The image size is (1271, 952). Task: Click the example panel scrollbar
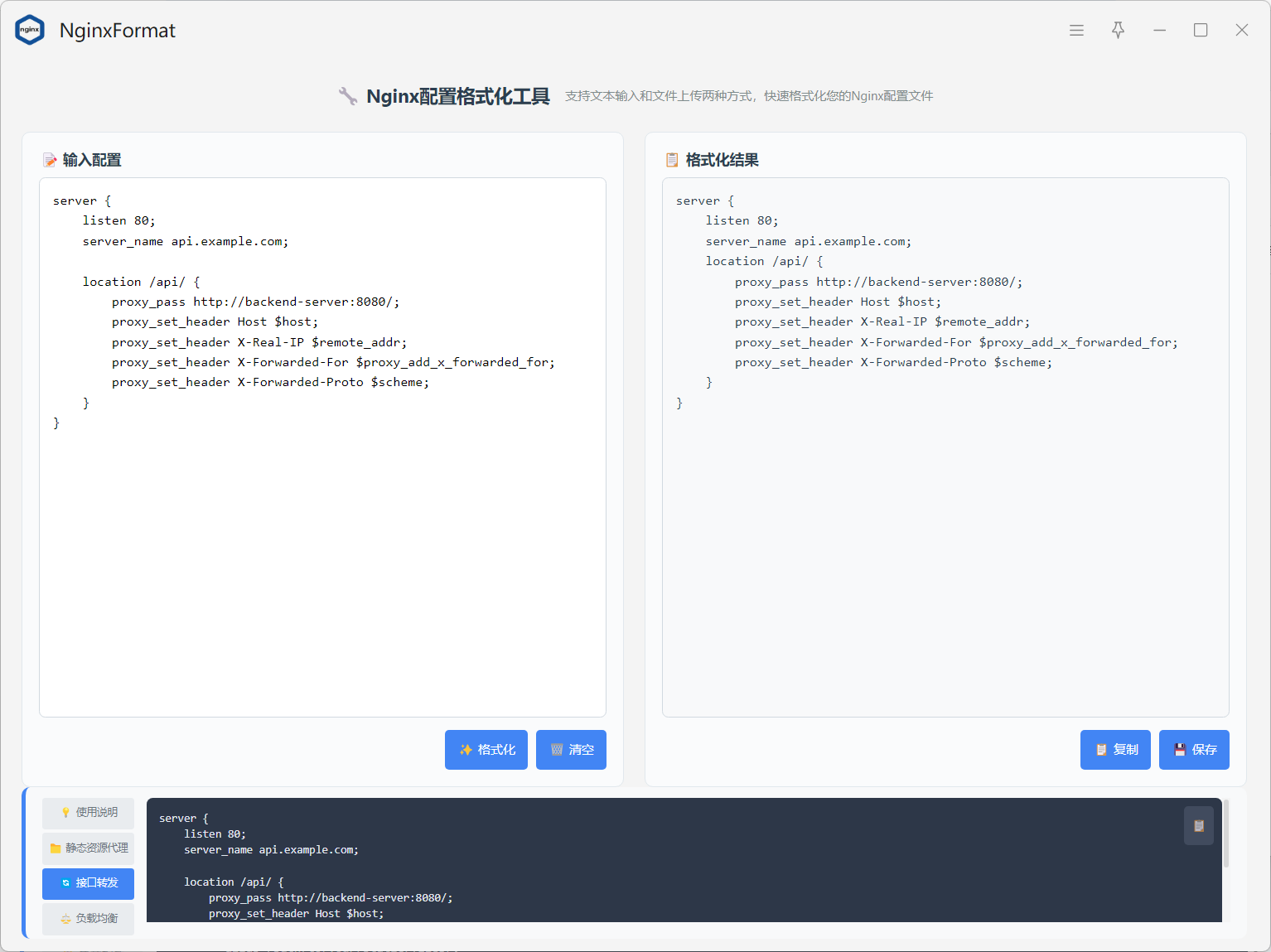pos(1226,834)
